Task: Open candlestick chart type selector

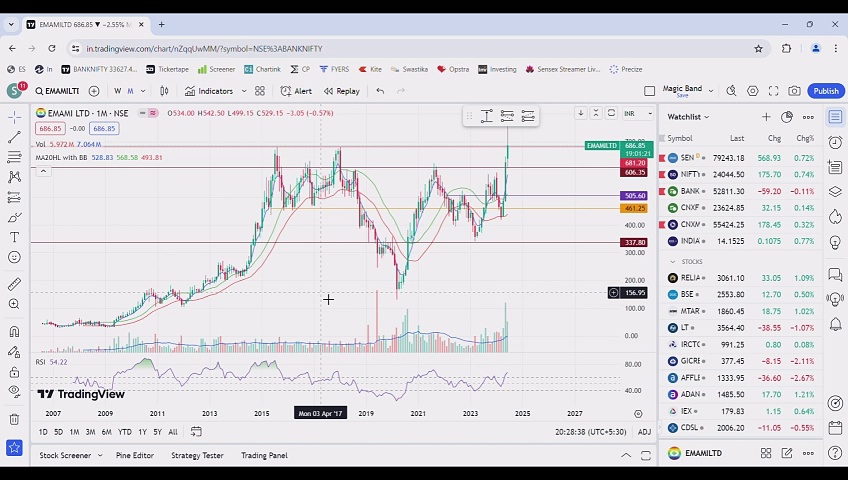Action: 164,91
